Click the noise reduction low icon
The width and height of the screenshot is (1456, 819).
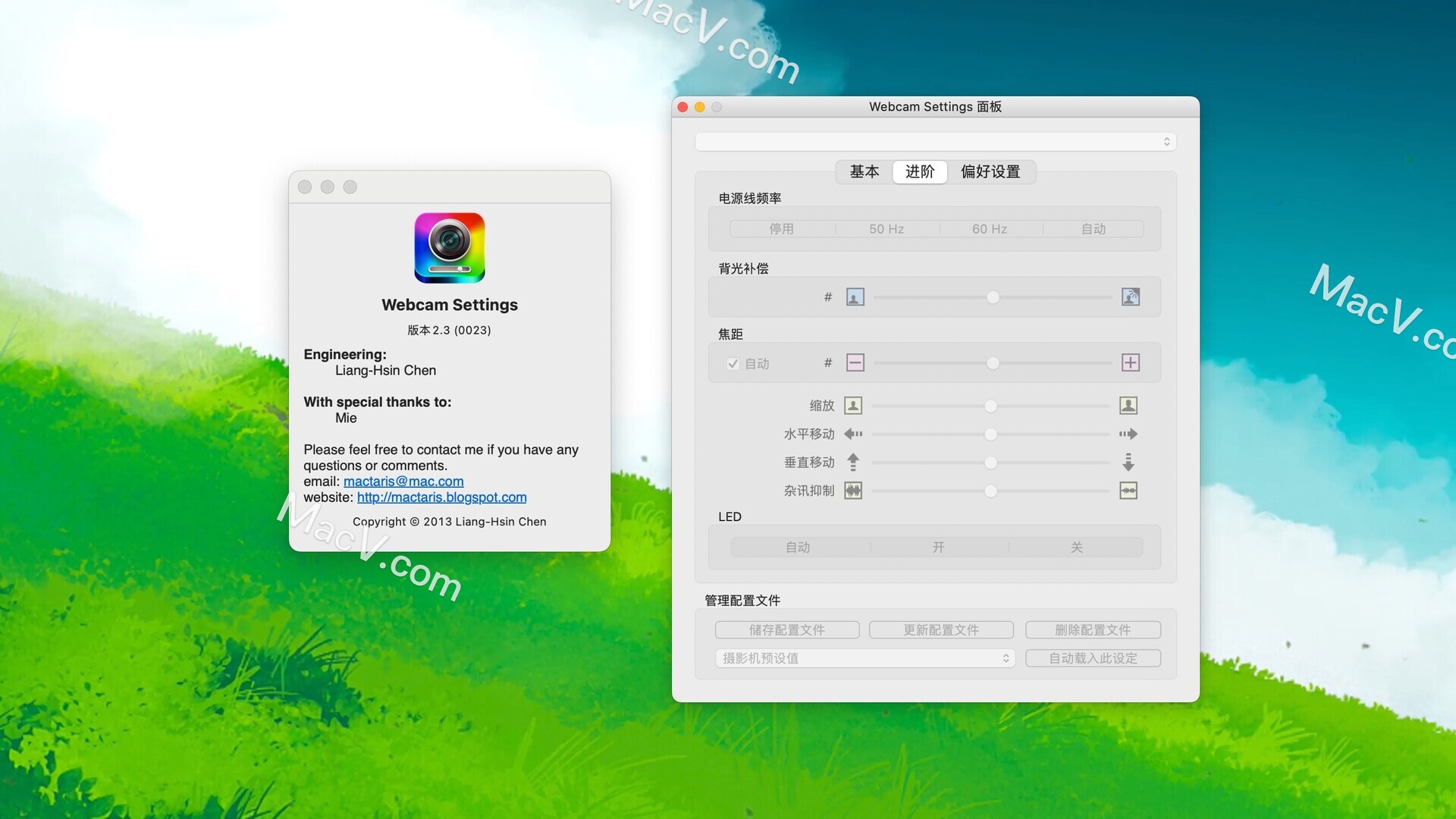[x=853, y=491]
